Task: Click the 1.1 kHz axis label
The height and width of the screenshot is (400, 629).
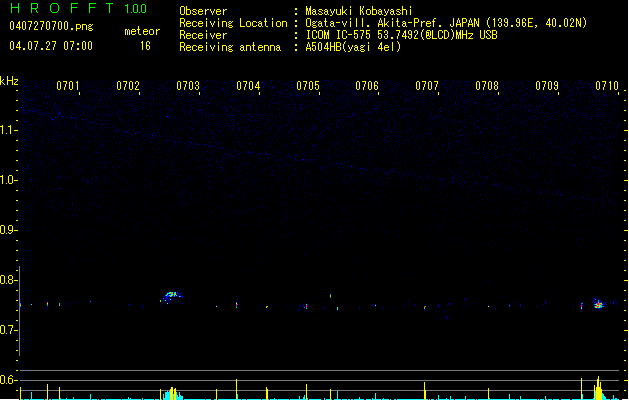Action: (8, 130)
